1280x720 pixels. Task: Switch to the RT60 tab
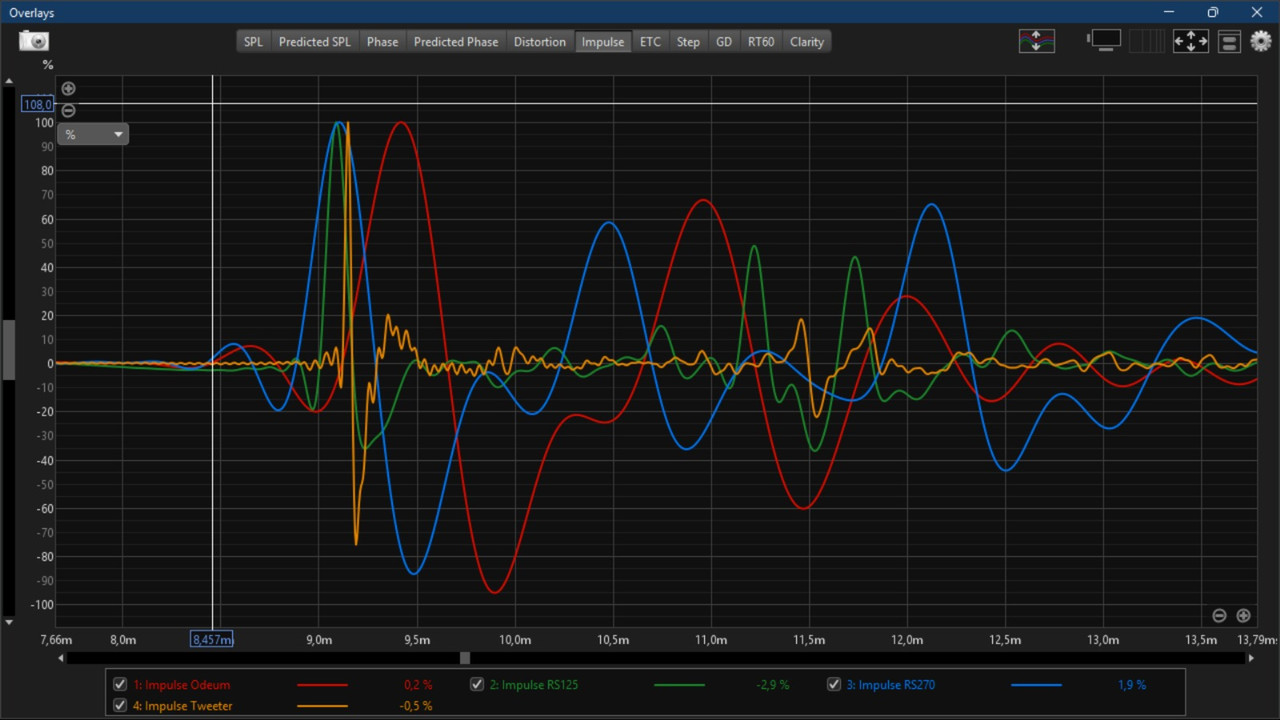click(761, 41)
